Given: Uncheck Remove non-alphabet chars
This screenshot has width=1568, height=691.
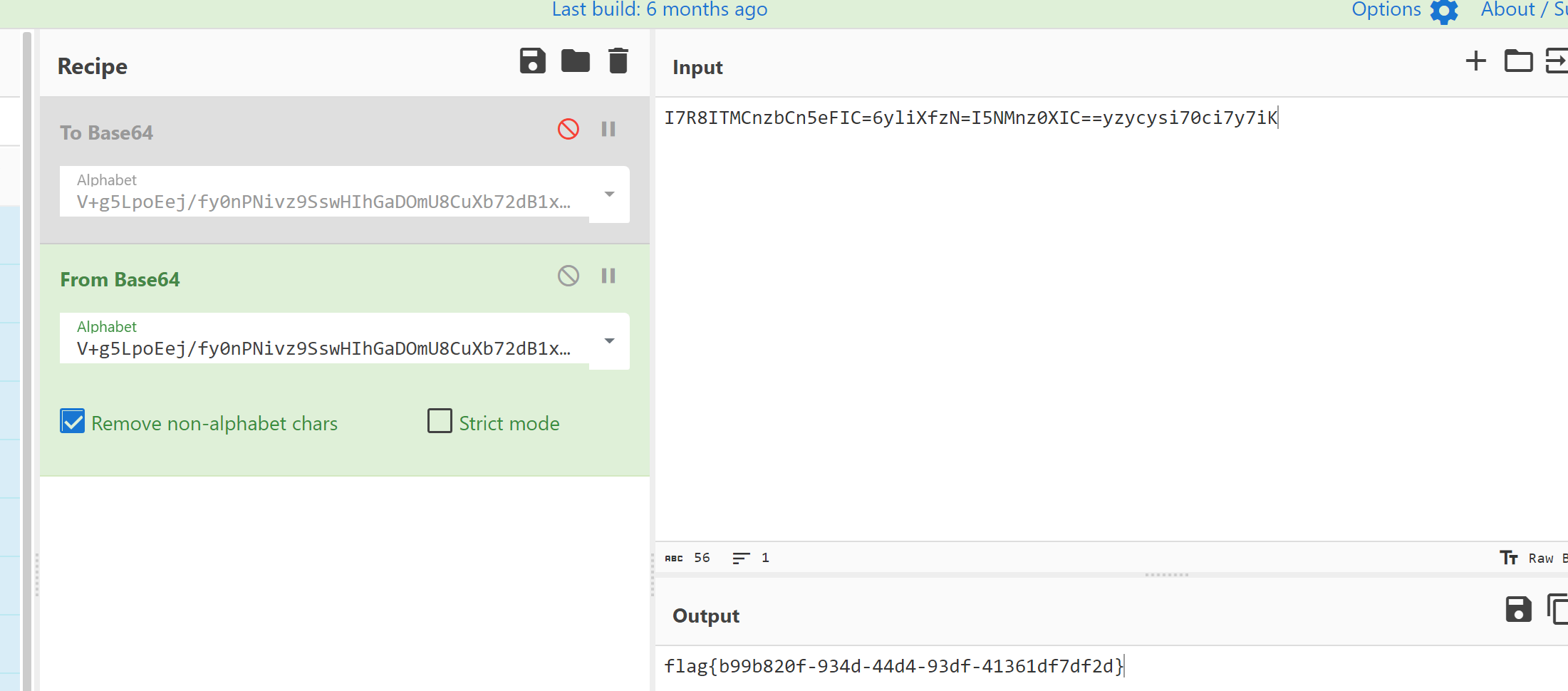Looking at the screenshot, I should click(x=72, y=421).
